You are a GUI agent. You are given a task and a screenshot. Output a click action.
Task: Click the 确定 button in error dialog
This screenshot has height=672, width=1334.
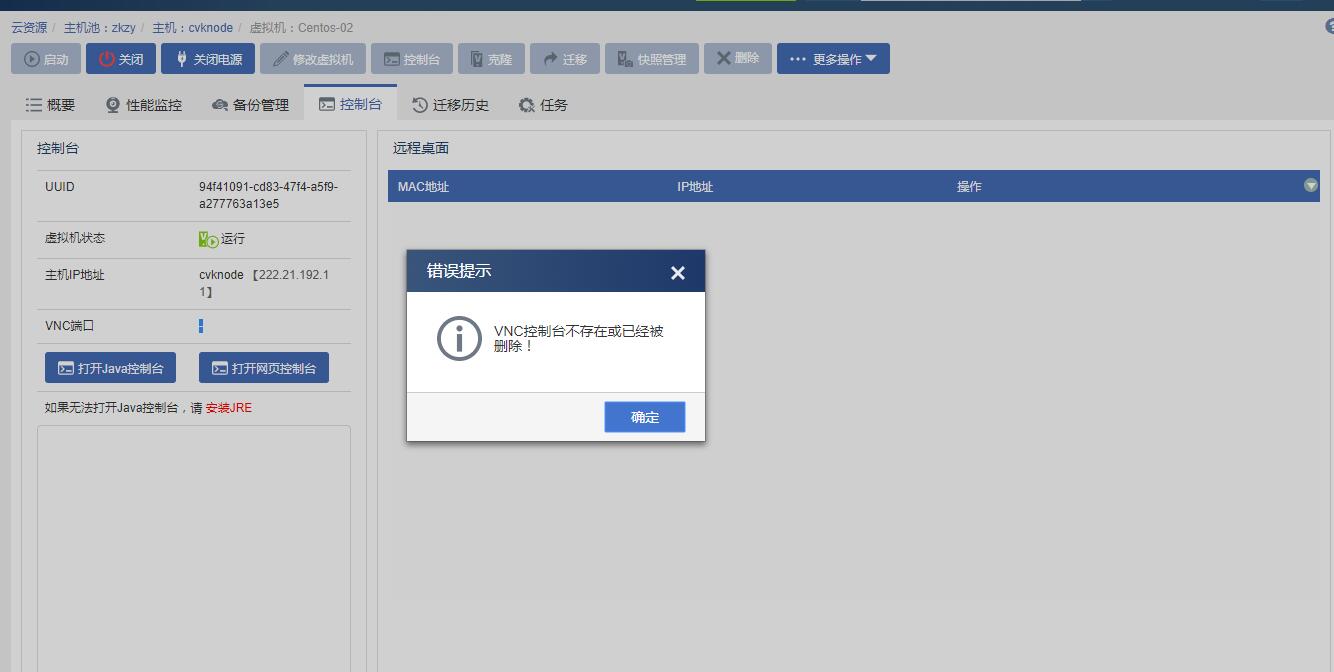click(x=644, y=417)
